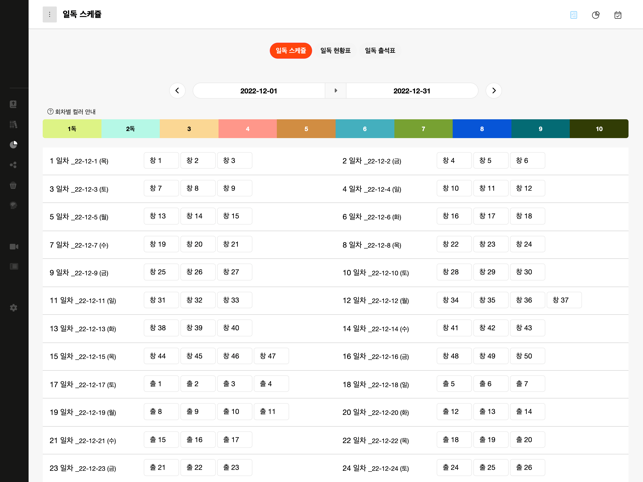Open settings gear icon in sidebar
This screenshot has width=643, height=482.
pyautogui.click(x=13, y=308)
